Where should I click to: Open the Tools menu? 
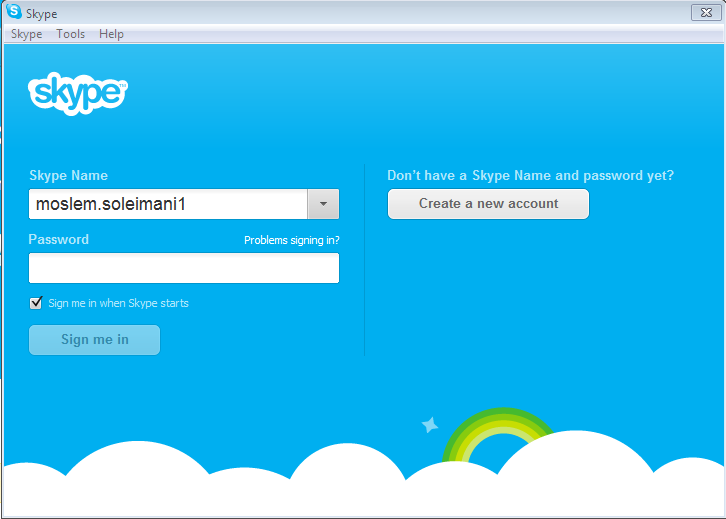[70, 34]
